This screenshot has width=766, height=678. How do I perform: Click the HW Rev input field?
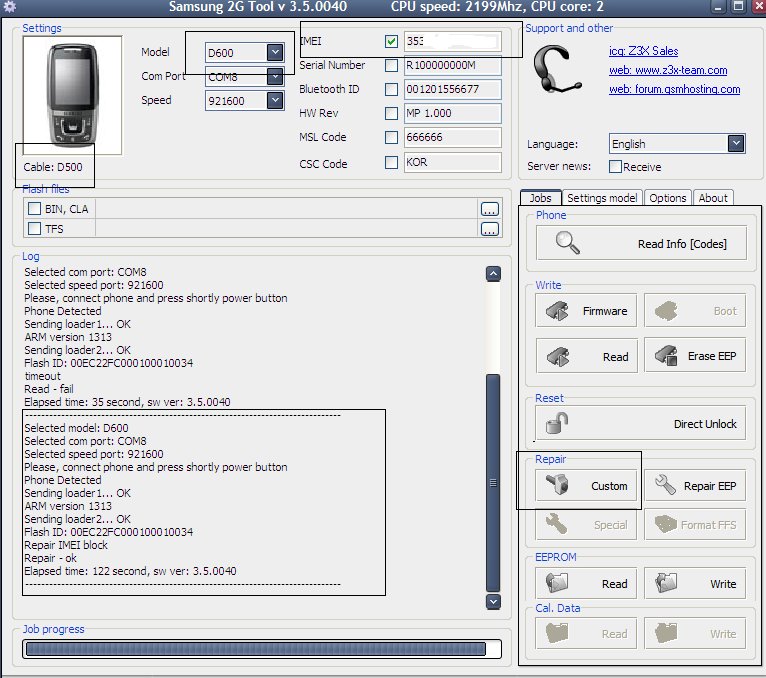click(452, 113)
